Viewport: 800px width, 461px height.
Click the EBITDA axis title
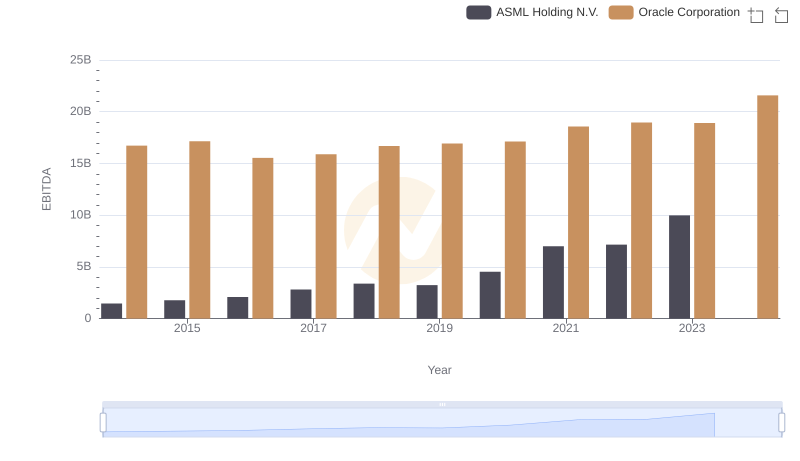click(46, 189)
